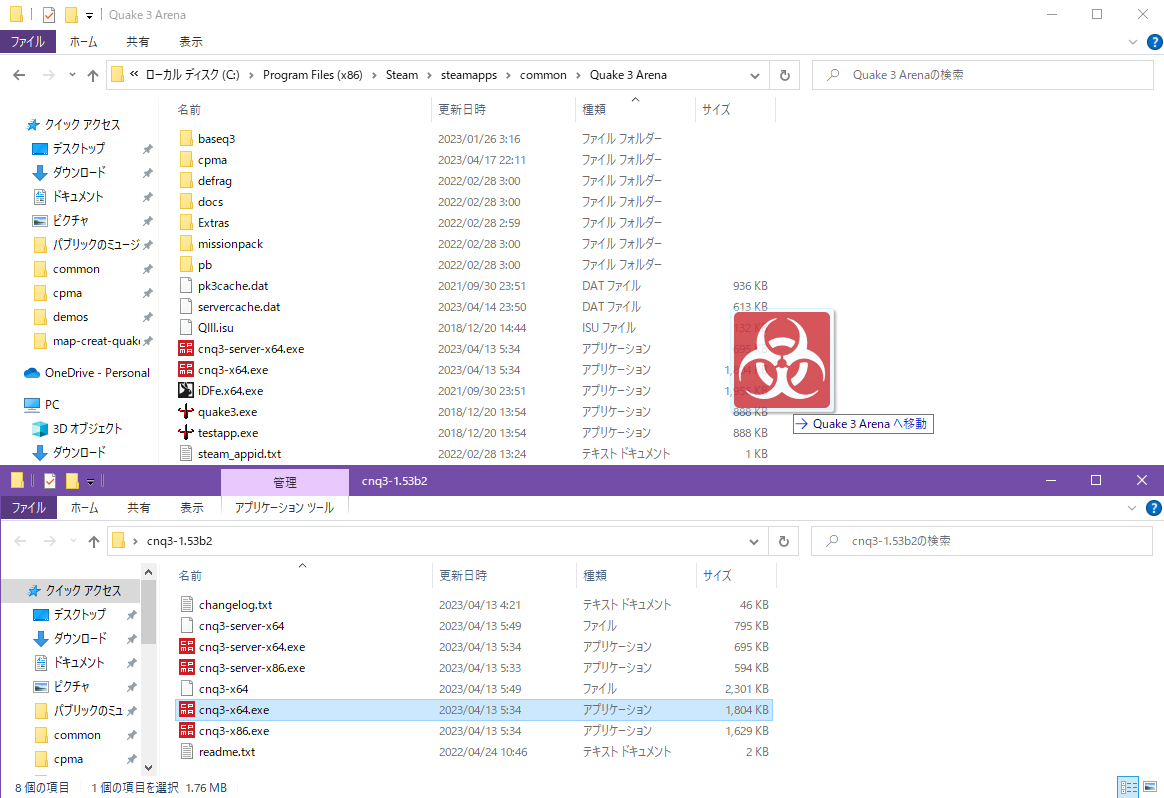Viewport: 1164px width, 798px height.
Task: Go up one level in Quake 3 Arena window
Action: pos(93,75)
